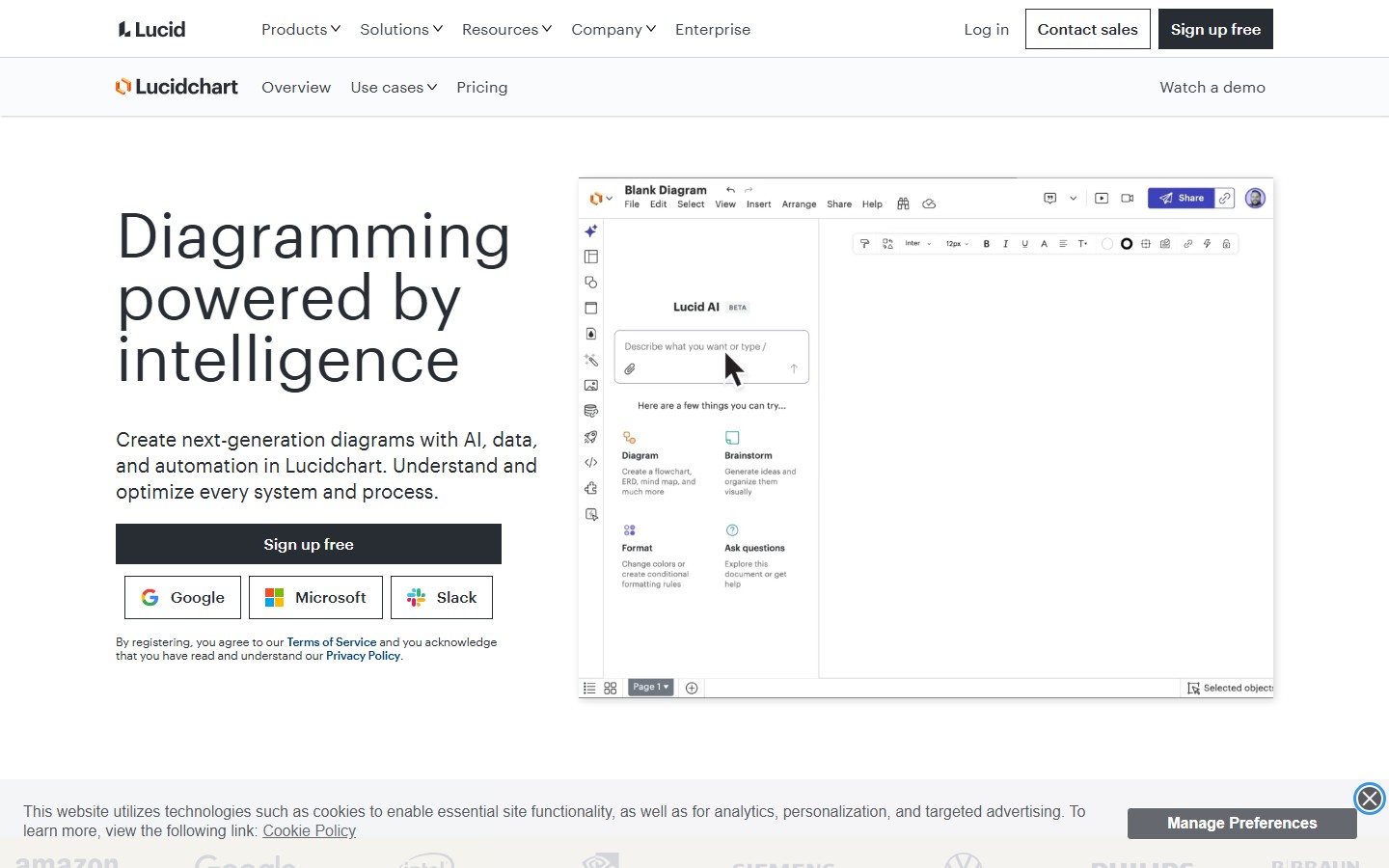This screenshot has height=868, width=1389.
Task: Click the magic wand icon in sidebar
Action: 591,360
